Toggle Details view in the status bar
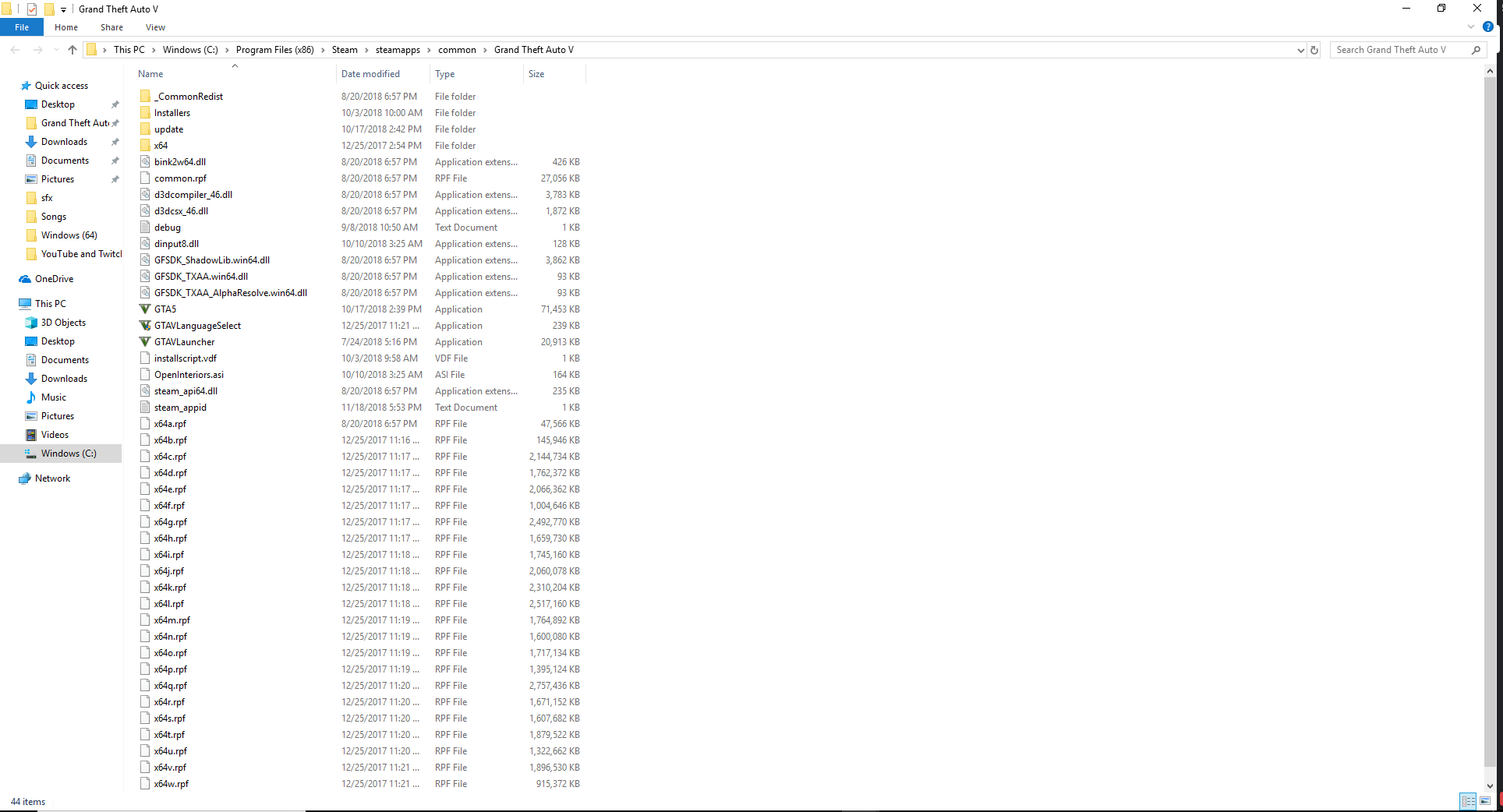This screenshot has width=1503, height=812. (x=1468, y=800)
